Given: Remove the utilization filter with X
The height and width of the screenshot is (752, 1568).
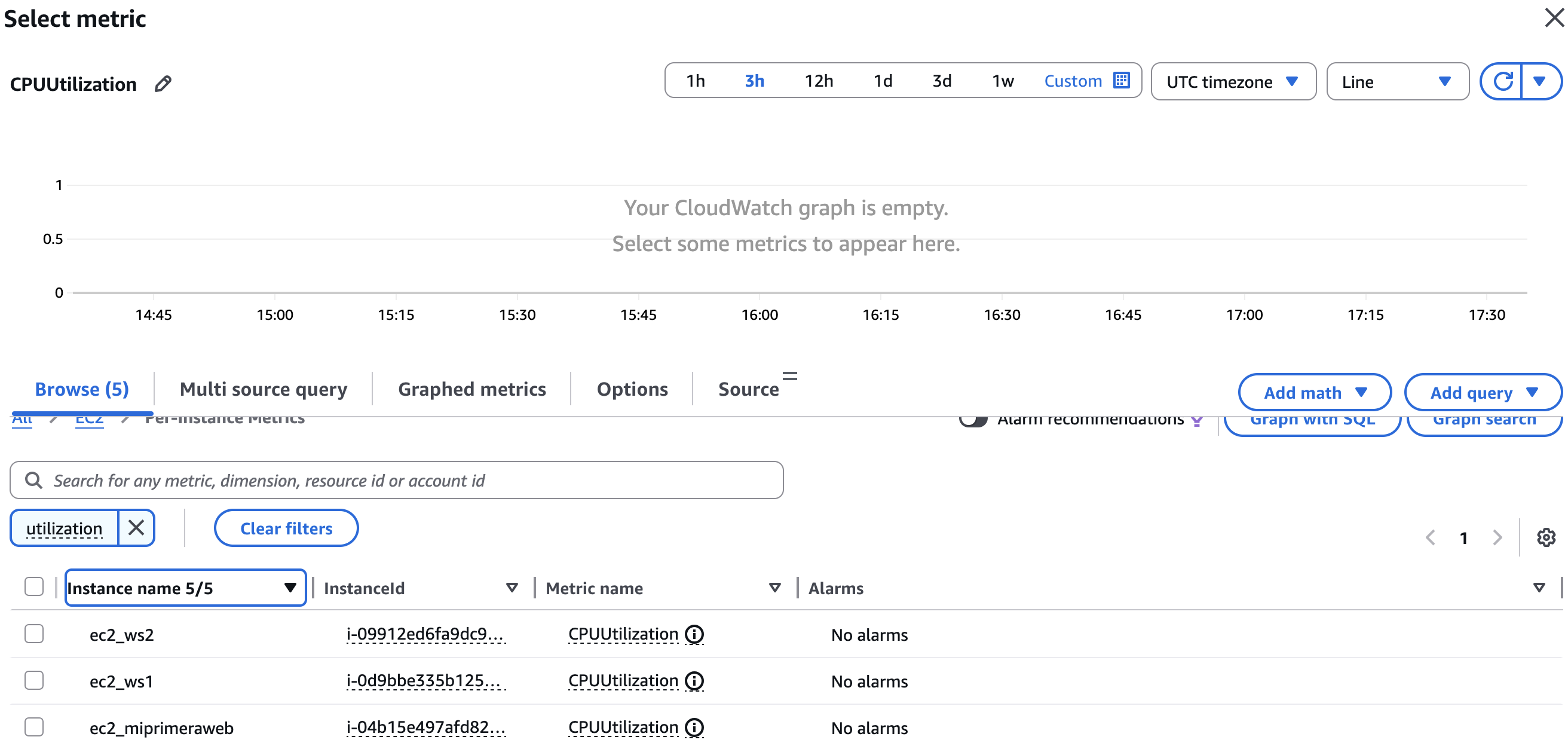Looking at the screenshot, I should pyautogui.click(x=136, y=527).
